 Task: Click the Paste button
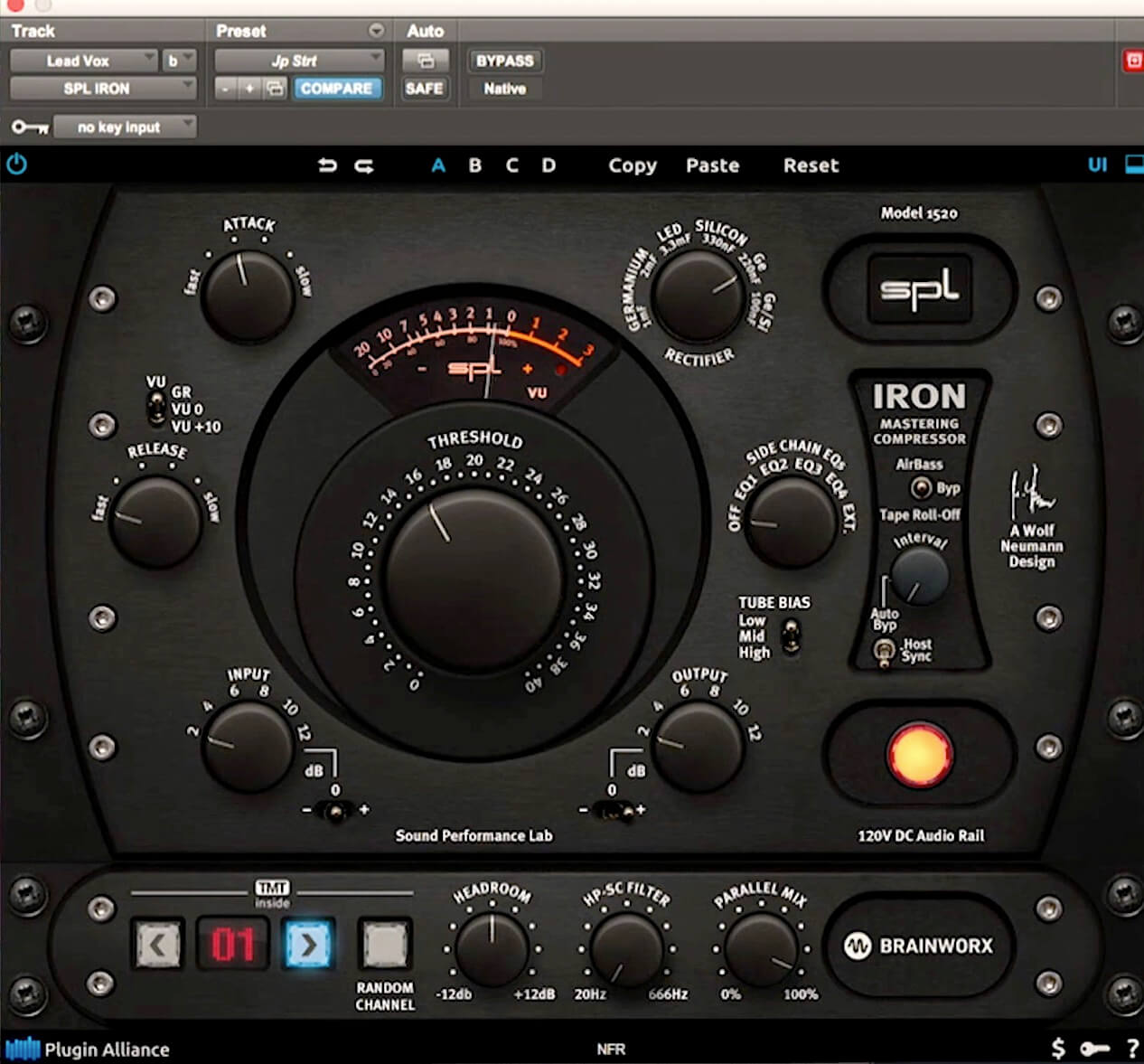coord(713,165)
